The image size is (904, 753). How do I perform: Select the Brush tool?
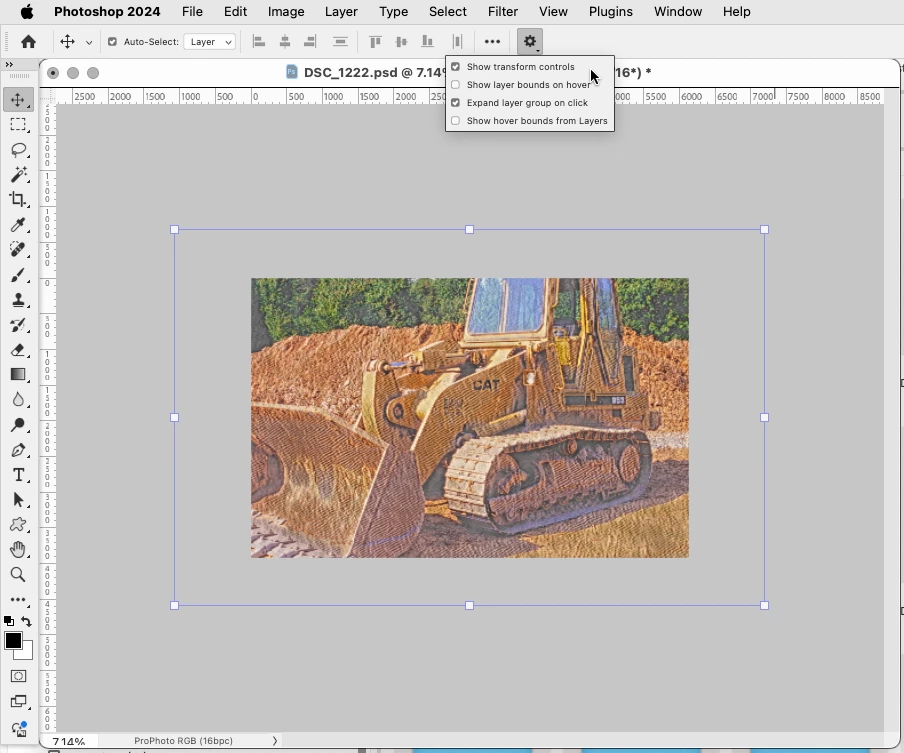18,275
